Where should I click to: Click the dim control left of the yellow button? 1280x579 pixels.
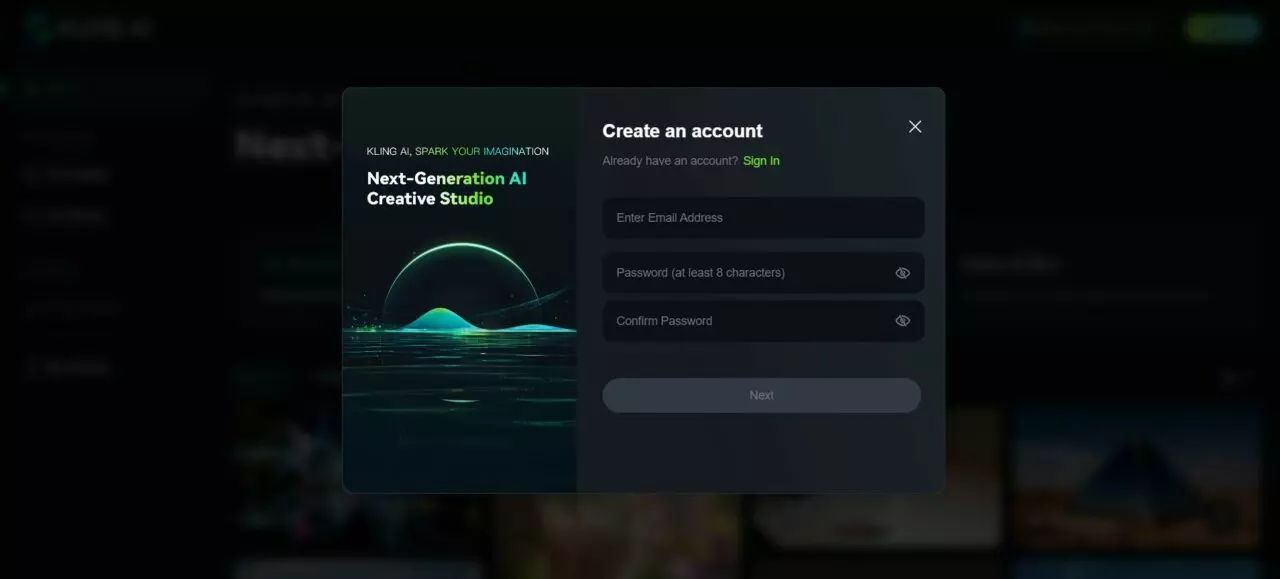1085,27
